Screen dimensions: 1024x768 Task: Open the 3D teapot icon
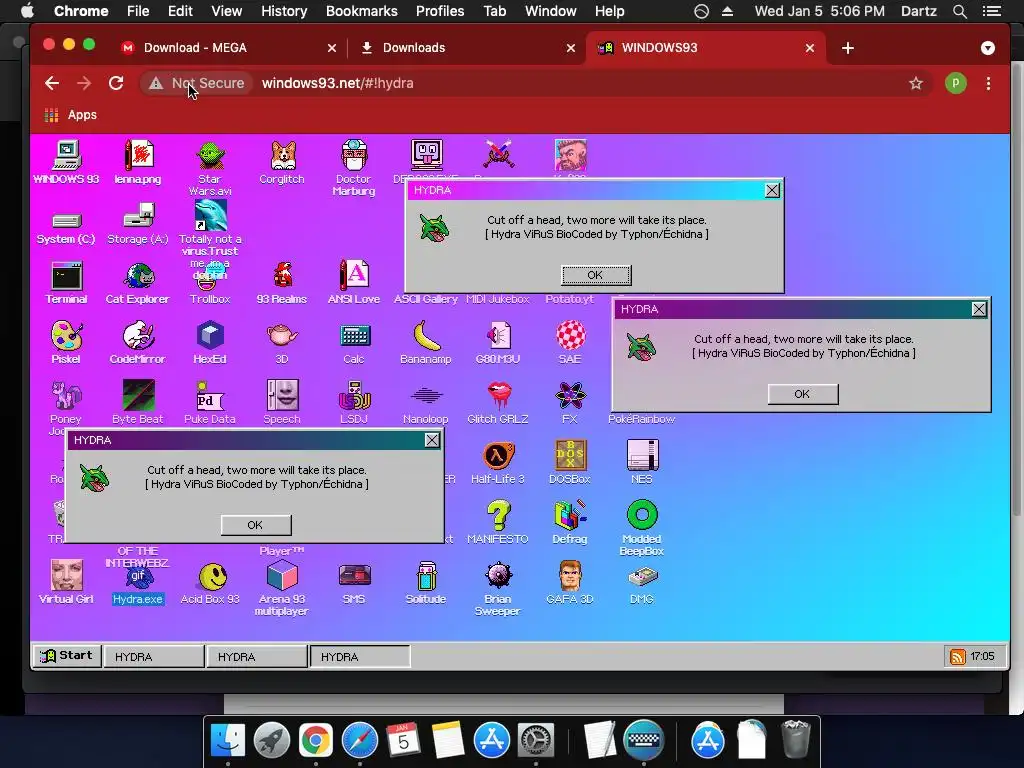click(281, 343)
